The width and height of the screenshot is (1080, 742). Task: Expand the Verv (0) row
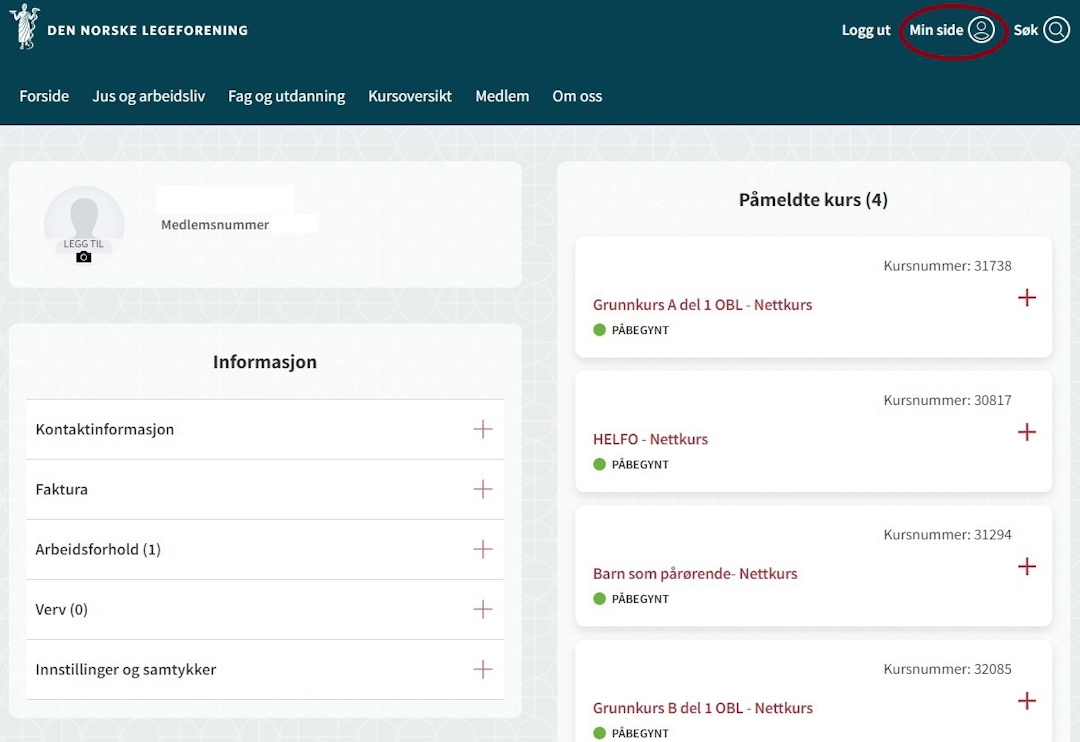(x=483, y=609)
